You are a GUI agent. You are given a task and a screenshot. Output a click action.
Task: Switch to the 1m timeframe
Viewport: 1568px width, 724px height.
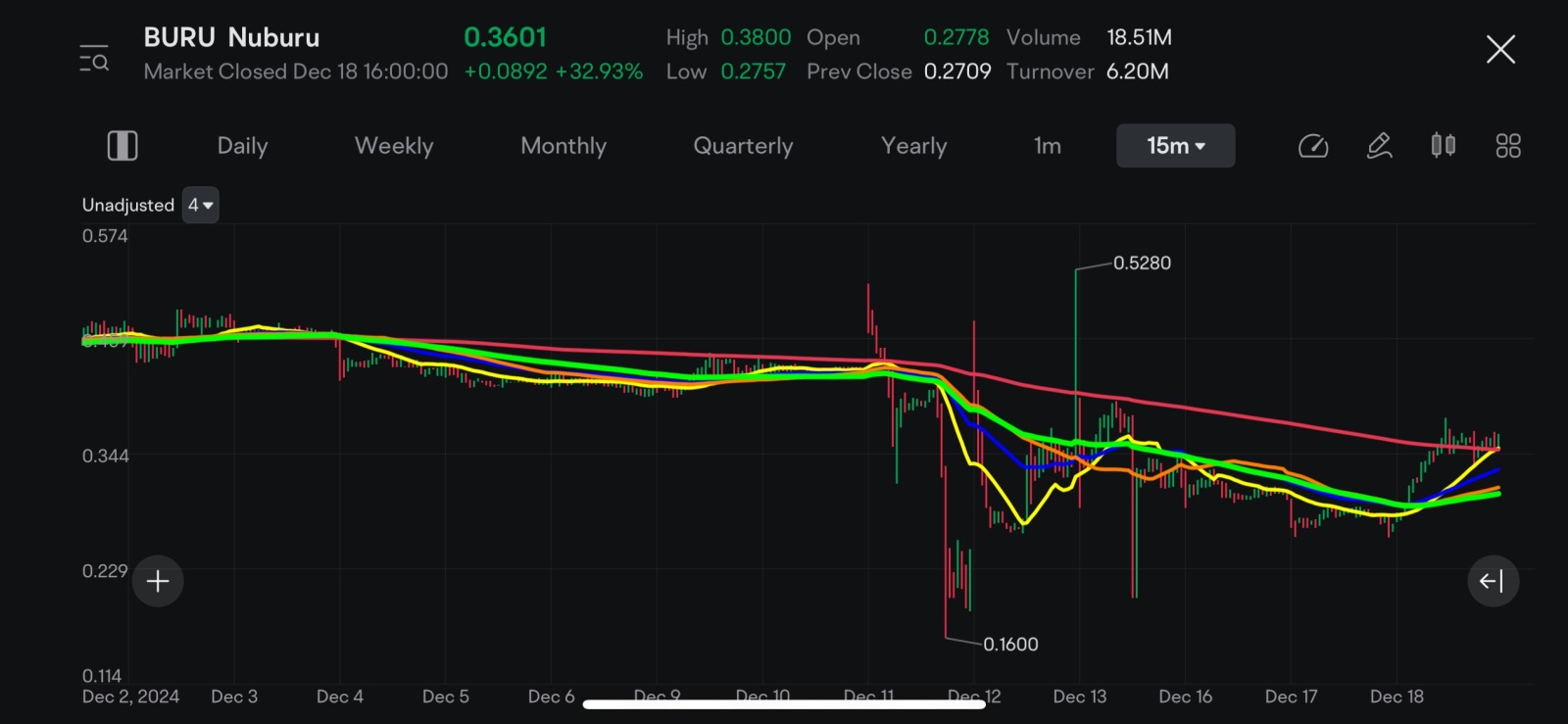(x=1048, y=146)
